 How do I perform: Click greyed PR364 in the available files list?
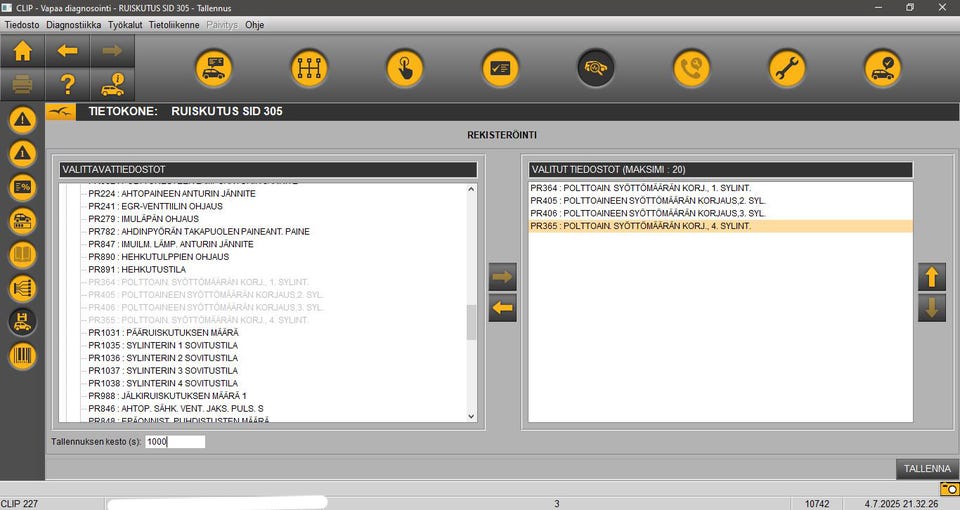click(198, 282)
